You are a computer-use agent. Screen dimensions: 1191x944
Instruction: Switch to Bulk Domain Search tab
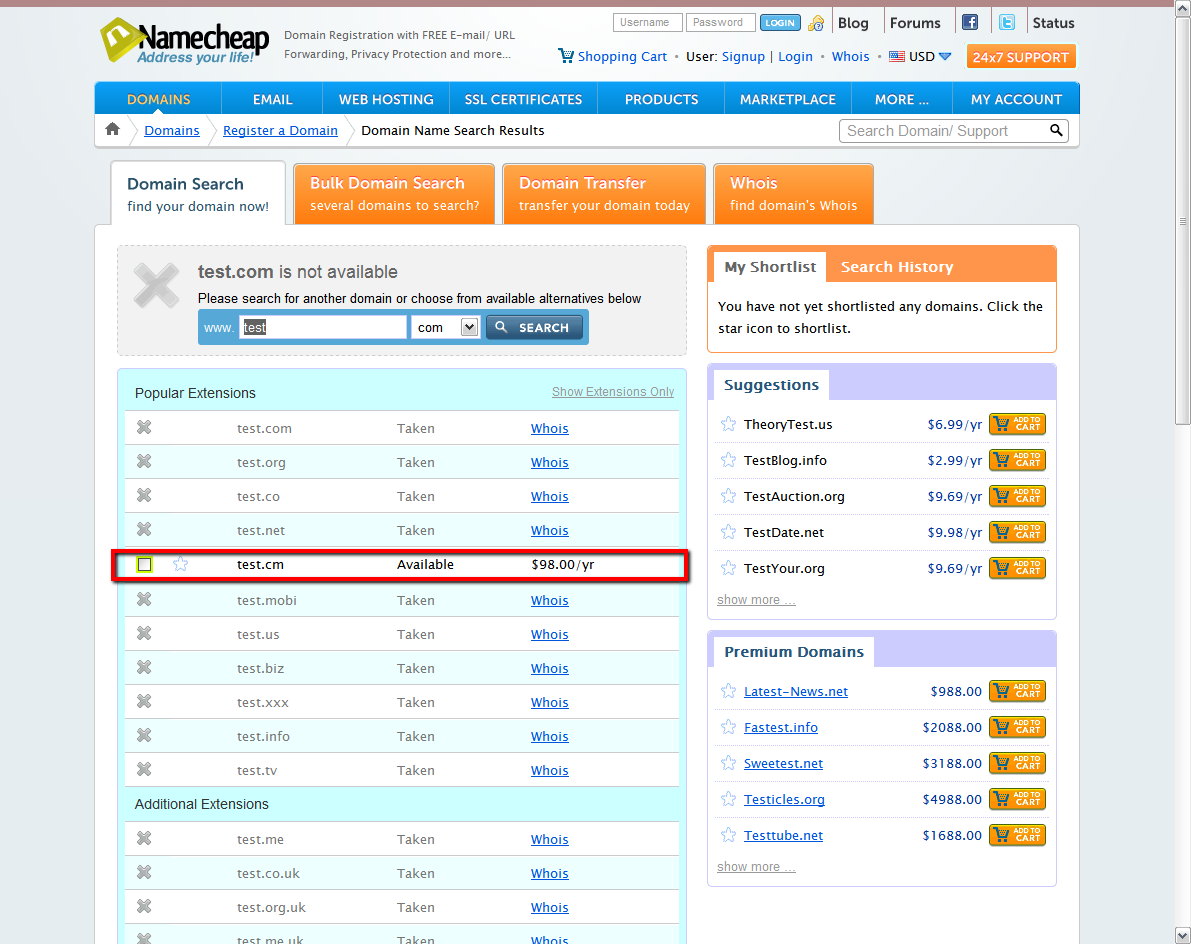click(394, 194)
